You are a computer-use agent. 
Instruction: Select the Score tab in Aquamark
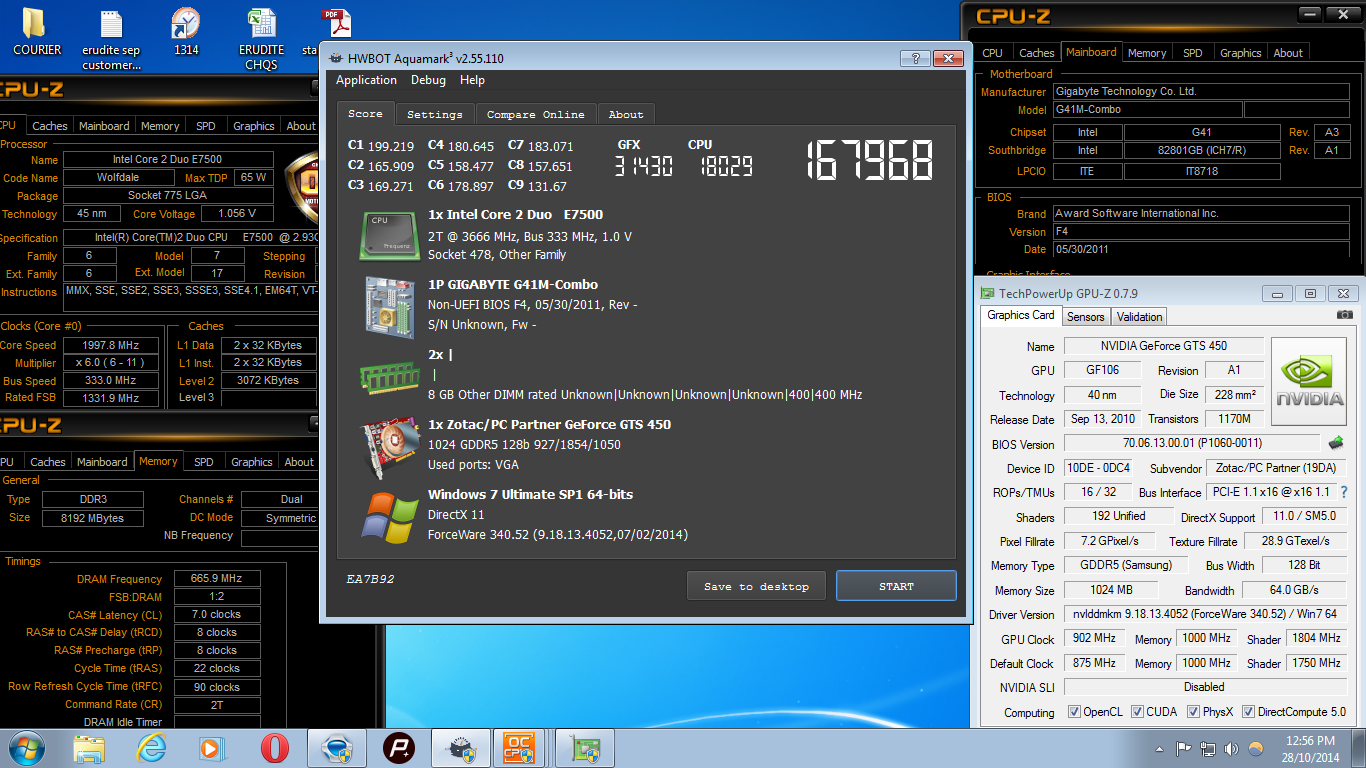(x=365, y=113)
